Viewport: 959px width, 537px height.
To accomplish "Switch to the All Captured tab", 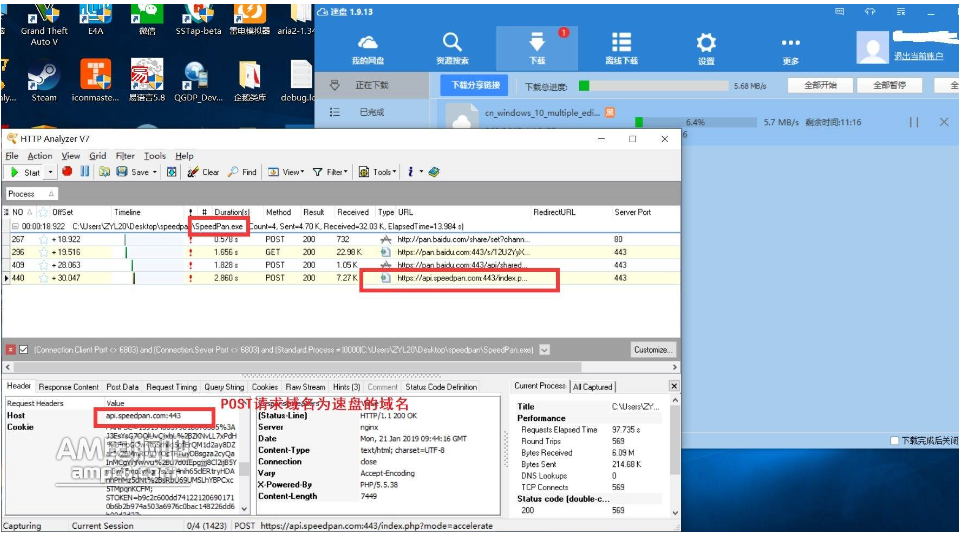I will (x=592, y=387).
